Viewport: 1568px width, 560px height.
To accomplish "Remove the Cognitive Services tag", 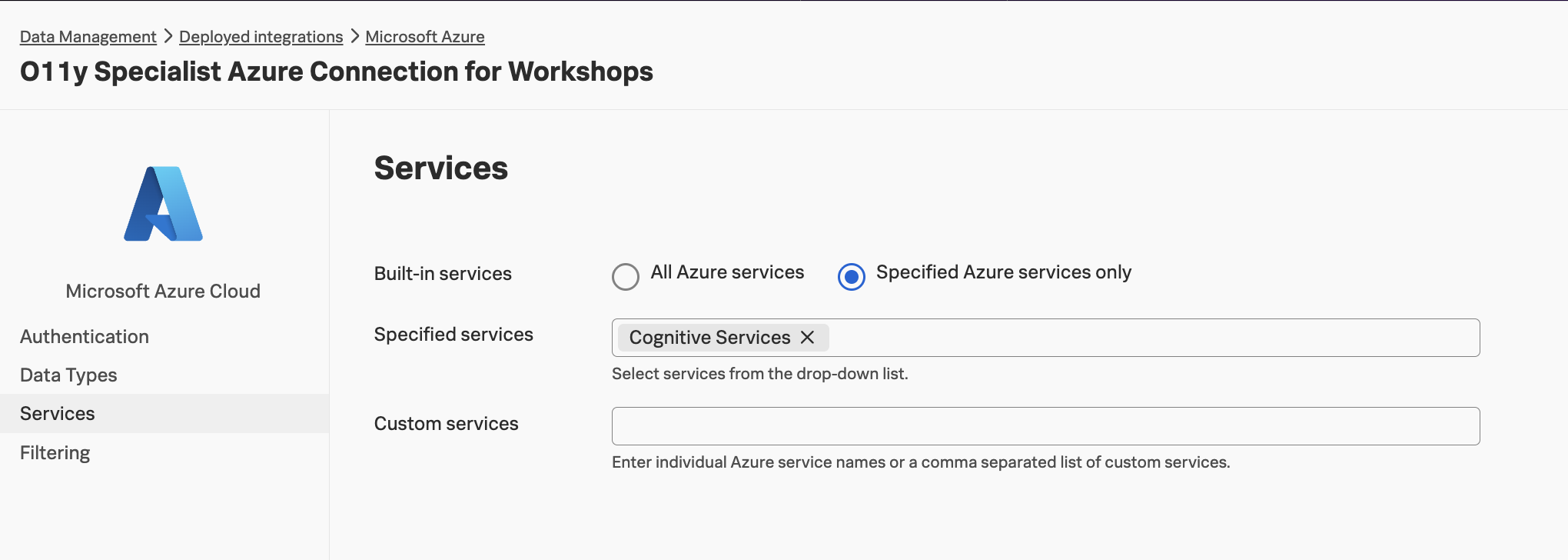I will pyautogui.click(x=807, y=338).
